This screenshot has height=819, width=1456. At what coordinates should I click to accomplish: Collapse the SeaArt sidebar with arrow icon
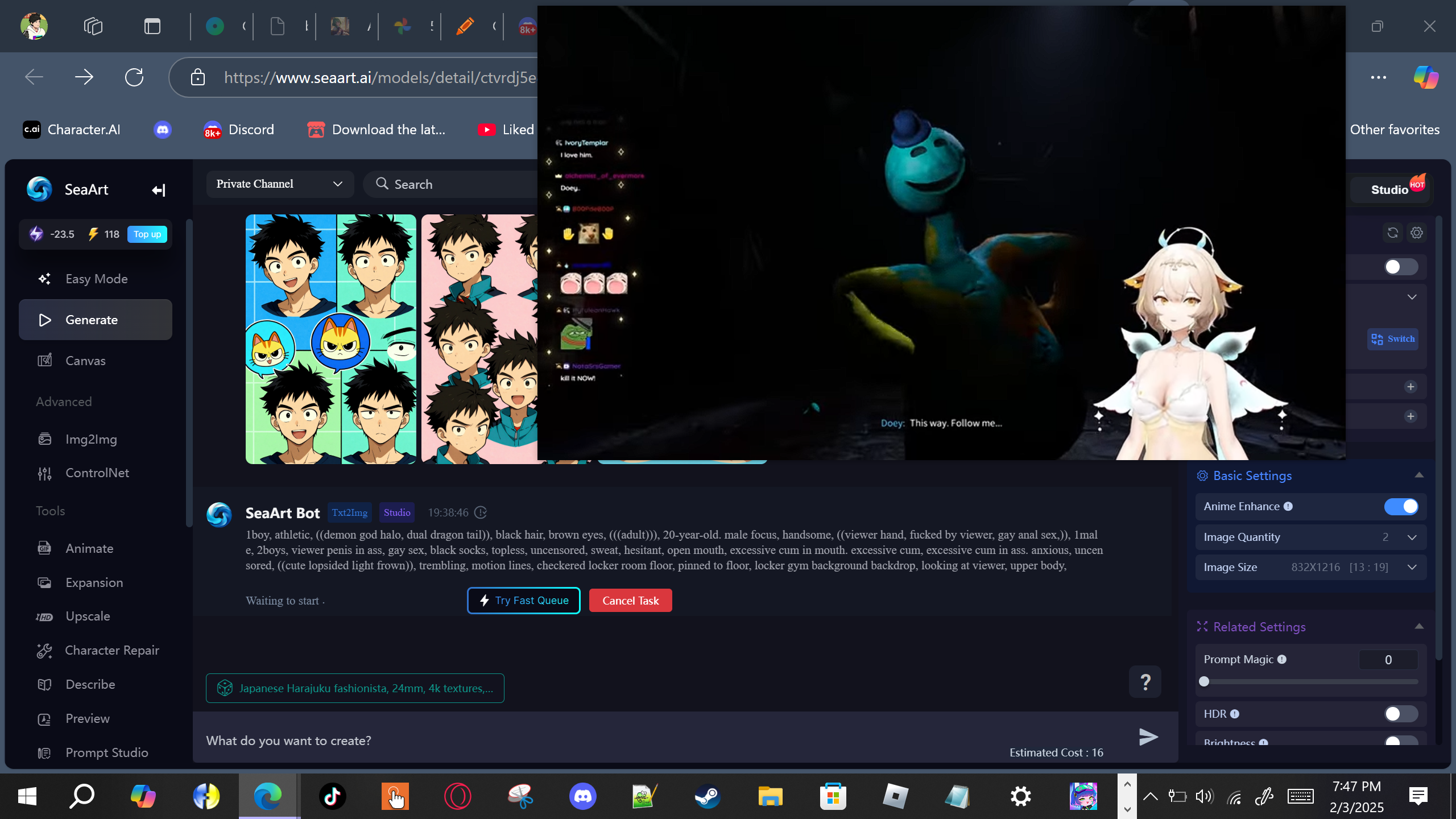158,190
